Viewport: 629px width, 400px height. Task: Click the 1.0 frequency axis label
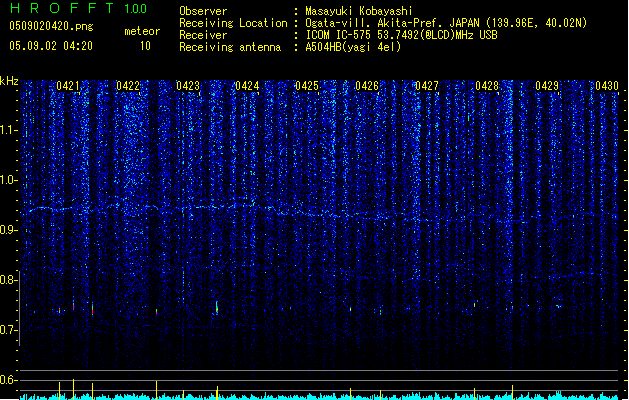point(9,180)
